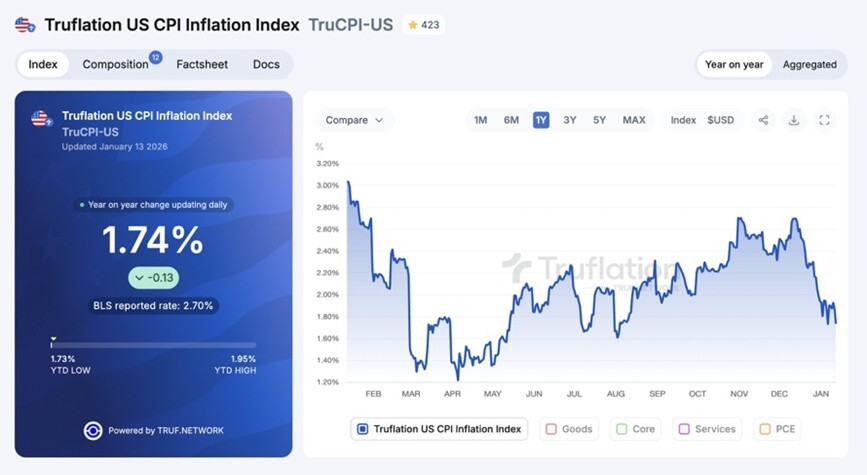The image size is (867, 475).
Task: Switch to Aggregated view
Action: point(809,65)
